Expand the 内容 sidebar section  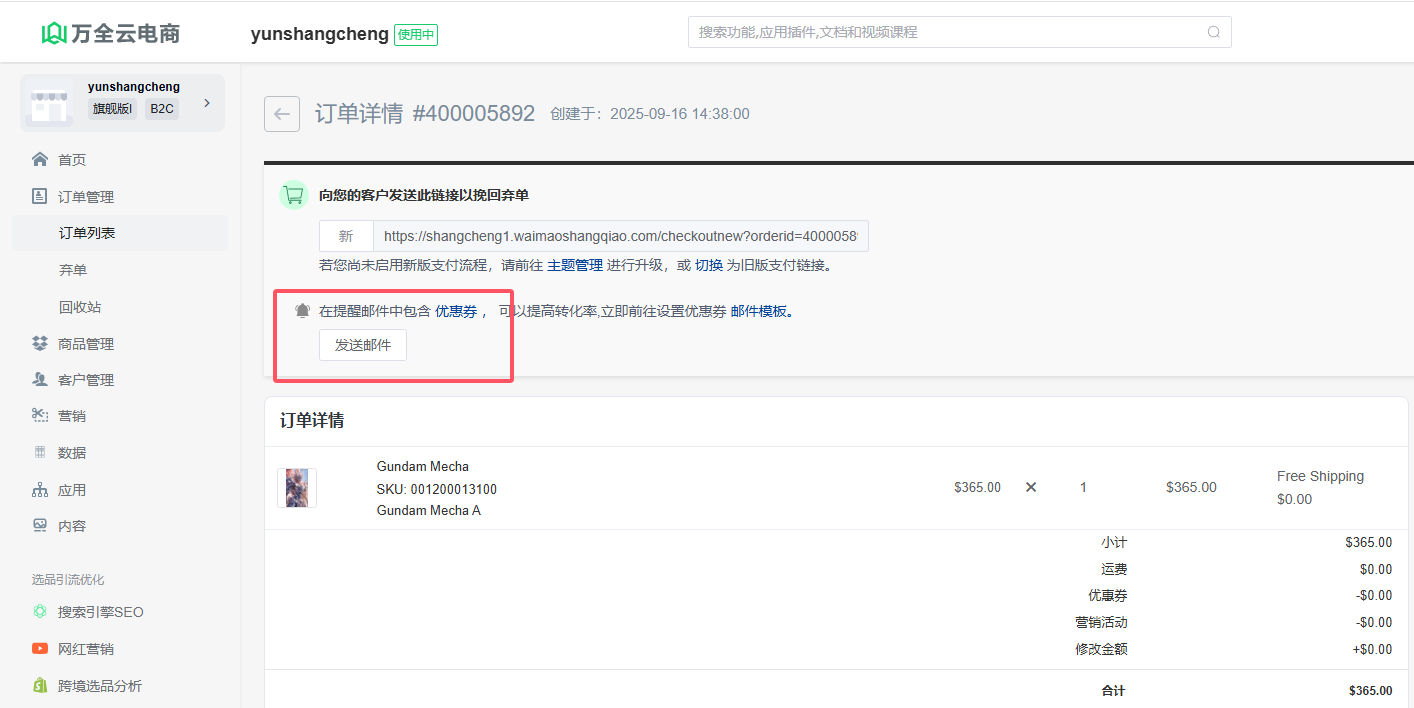[x=72, y=526]
